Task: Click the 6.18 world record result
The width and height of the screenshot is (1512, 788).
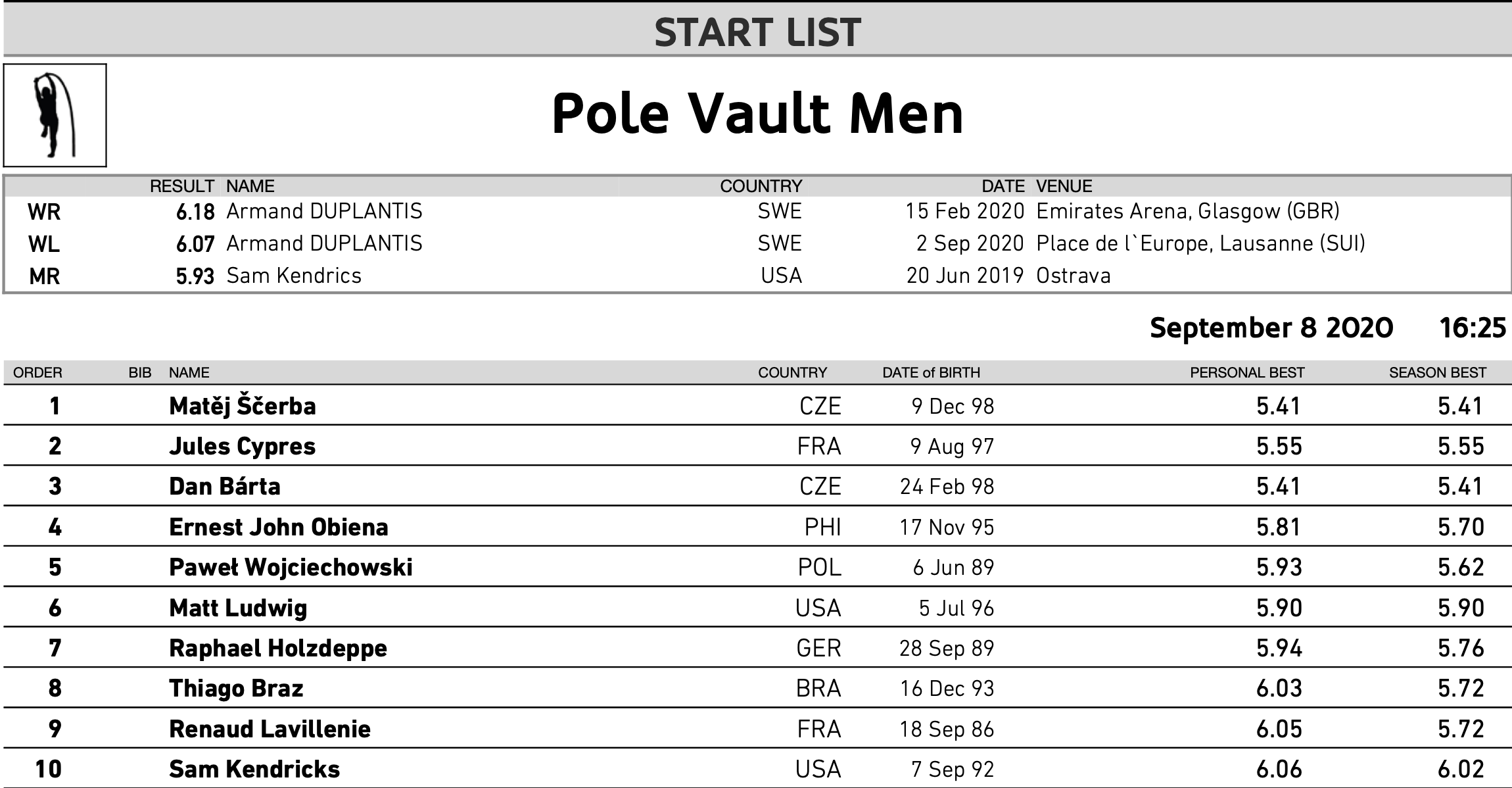Action: [x=195, y=212]
